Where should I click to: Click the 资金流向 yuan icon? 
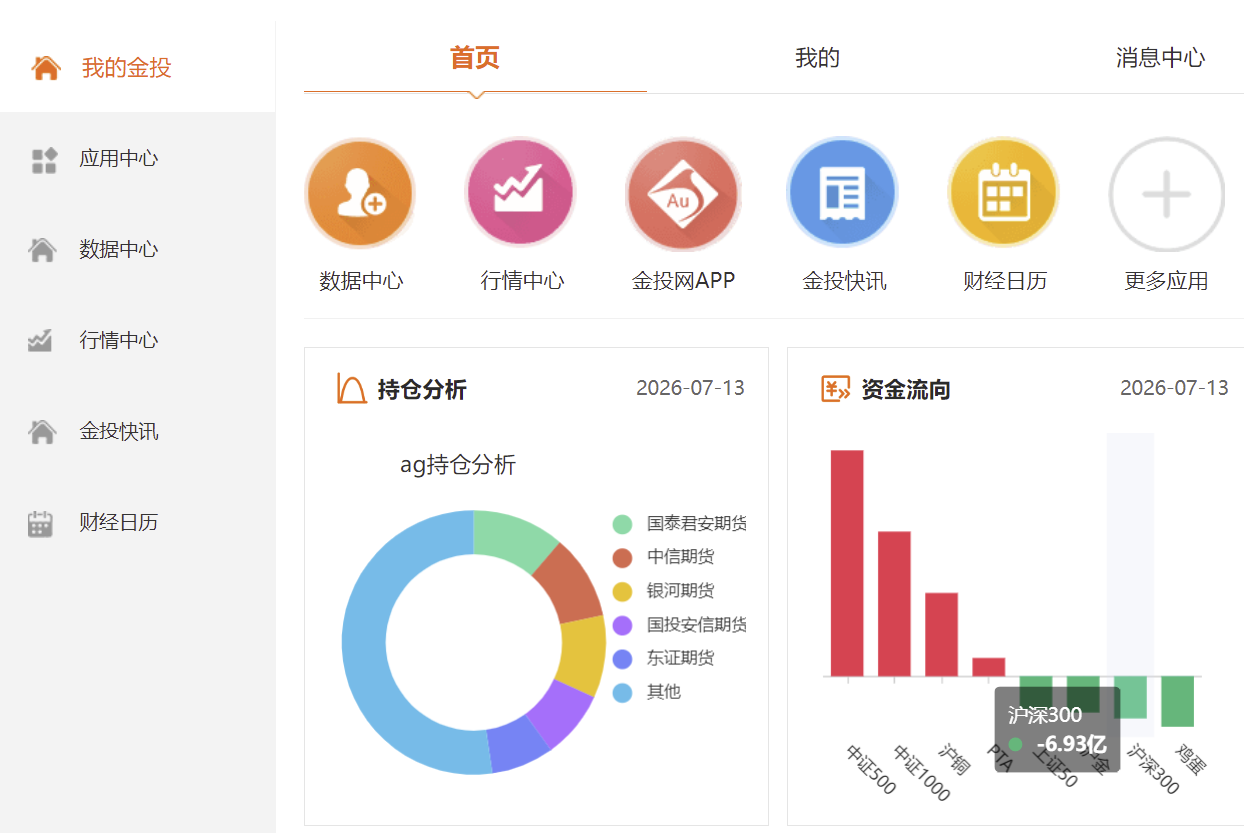[x=836, y=389]
